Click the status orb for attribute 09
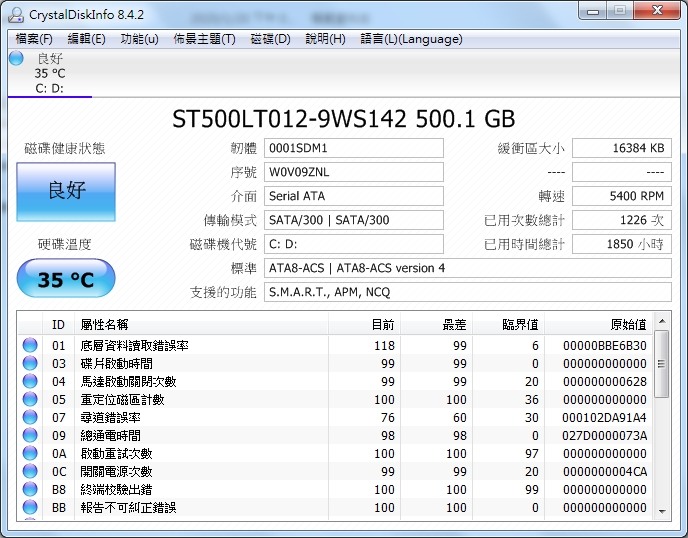Screen dimensions: 688x538 pos(30,435)
